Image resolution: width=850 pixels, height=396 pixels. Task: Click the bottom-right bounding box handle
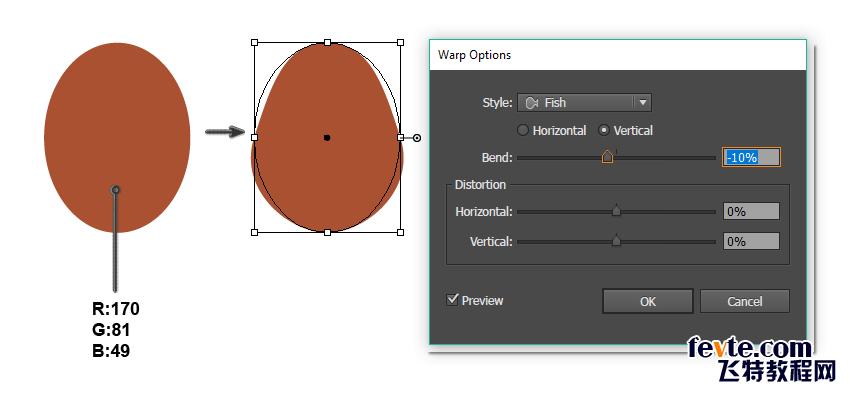click(401, 232)
